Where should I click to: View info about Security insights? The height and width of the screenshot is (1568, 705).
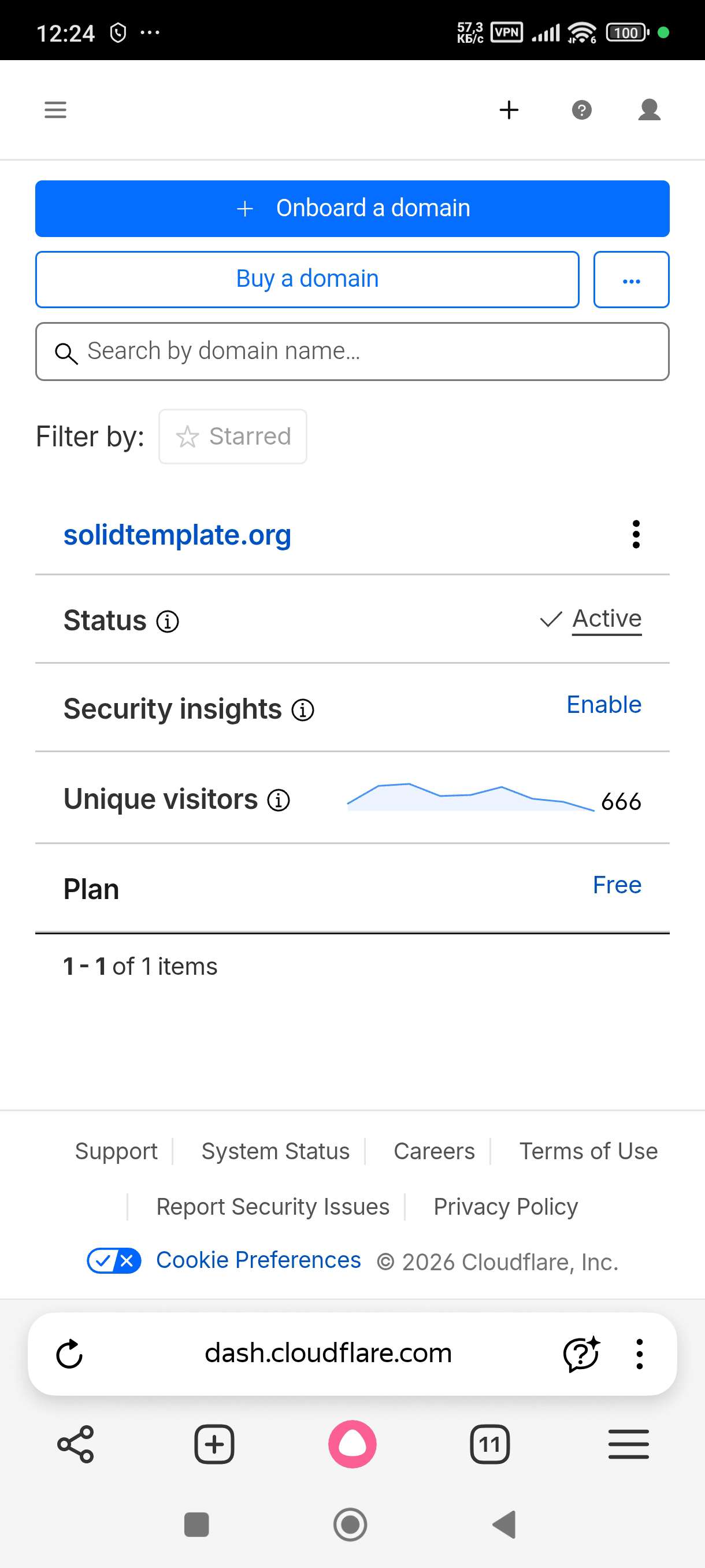[303, 710]
